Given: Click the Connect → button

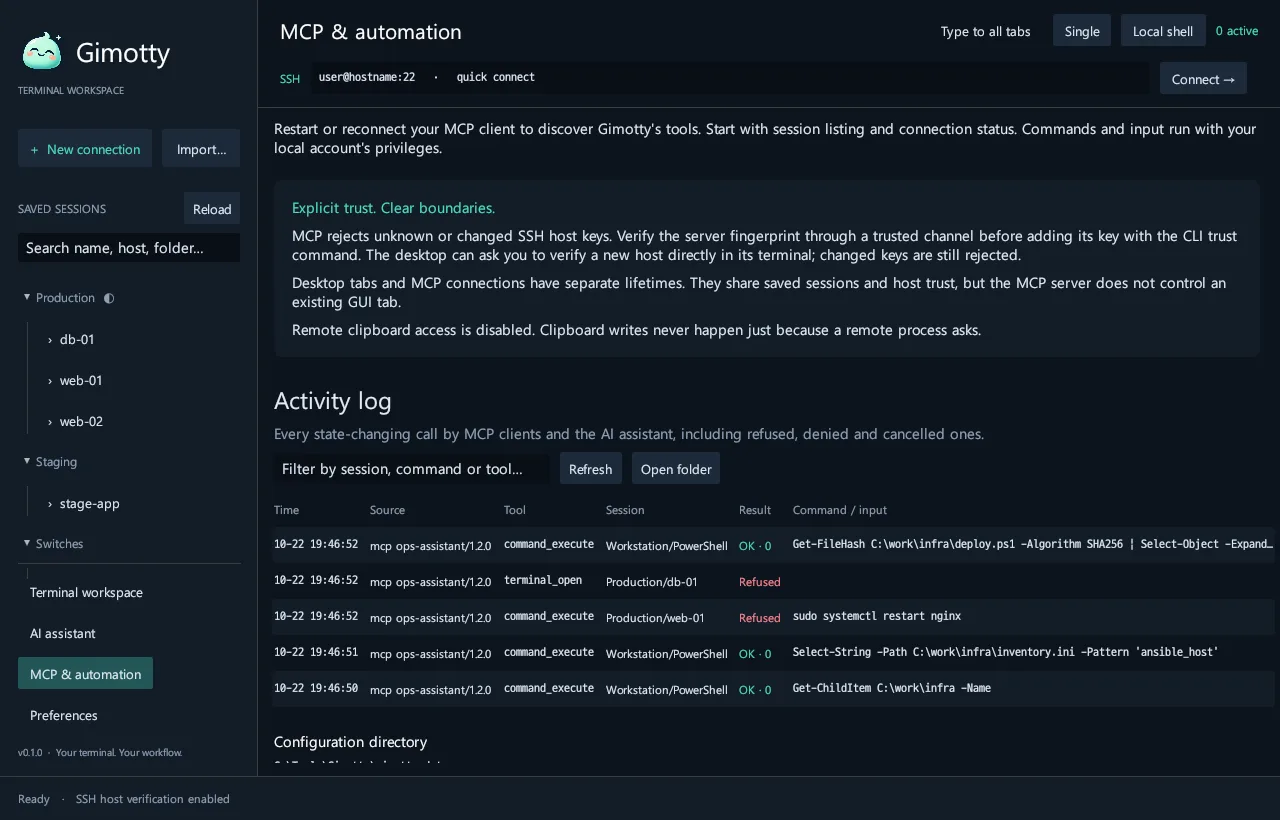Looking at the screenshot, I should pyautogui.click(x=1203, y=78).
